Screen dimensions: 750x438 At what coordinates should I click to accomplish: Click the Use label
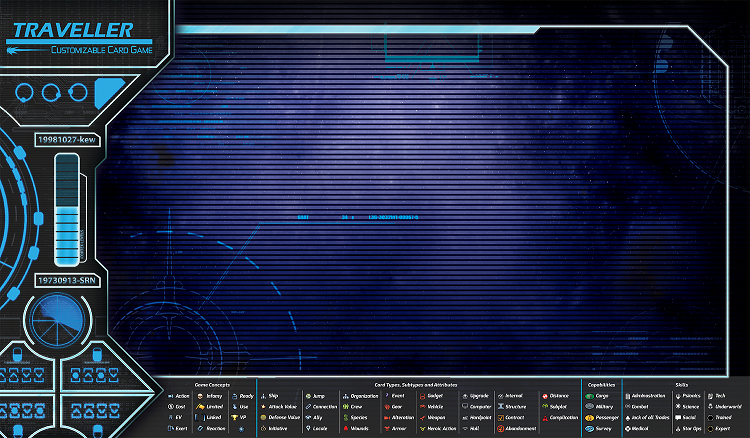pyautogui.click(x=244, y=407)
